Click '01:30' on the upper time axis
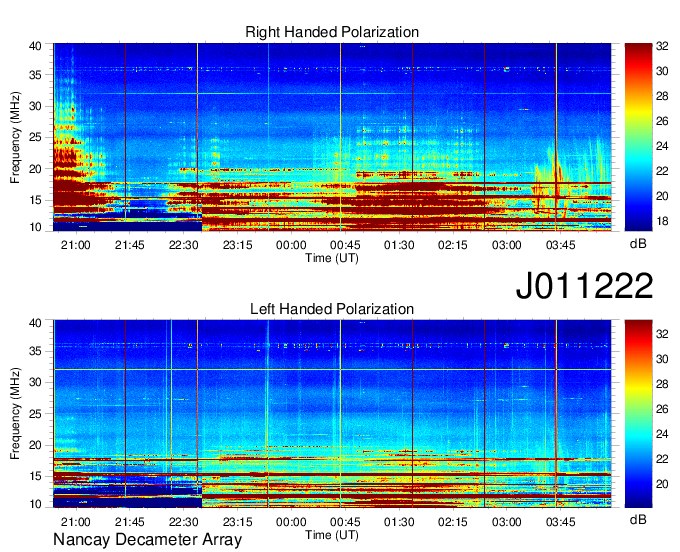This screenshot has width=680, height=552. click(399, 245)
